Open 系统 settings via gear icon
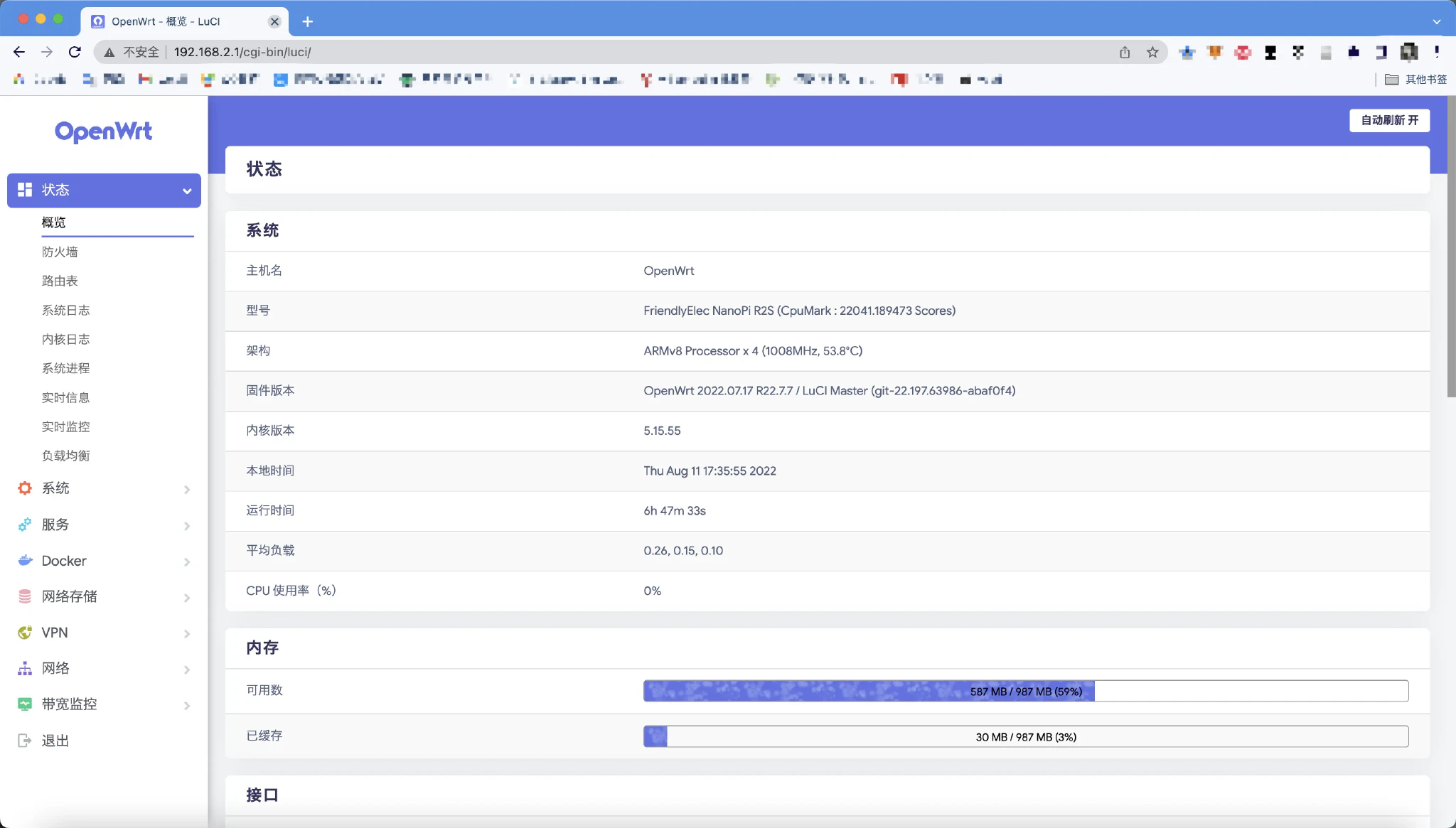The width and height of the screenshot is (1456, 828). point(25,488)
